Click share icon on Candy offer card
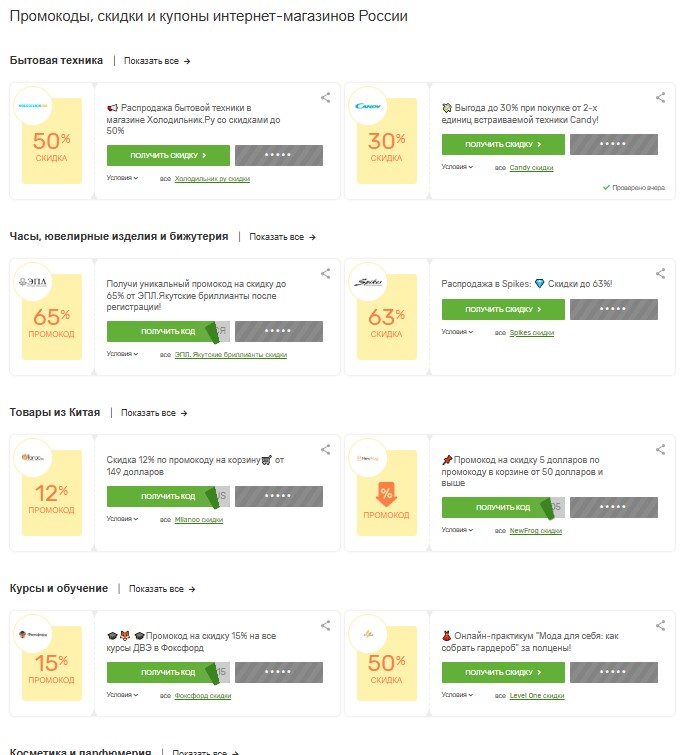 (x=660, y=98)
